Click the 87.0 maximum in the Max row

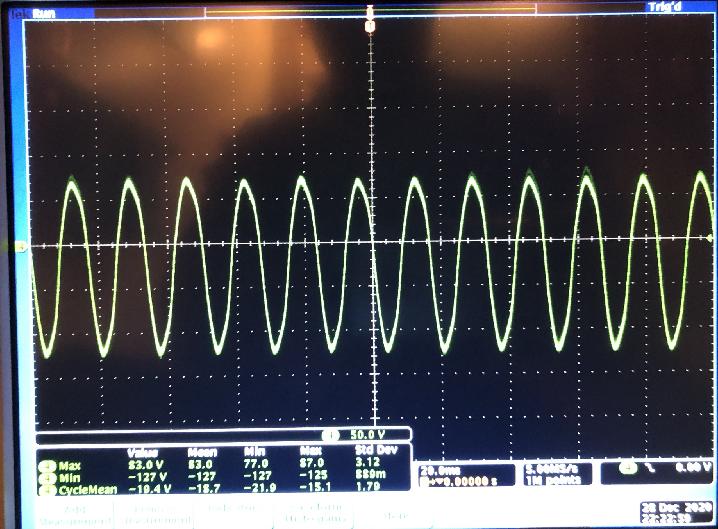tap(311, 464)
